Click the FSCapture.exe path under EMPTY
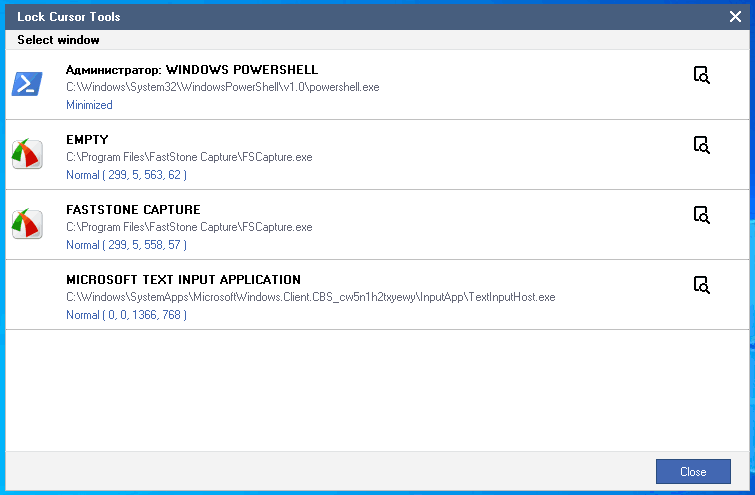This screenshot has width=755, height=495. pyautogui.click(x=189, y=157)
